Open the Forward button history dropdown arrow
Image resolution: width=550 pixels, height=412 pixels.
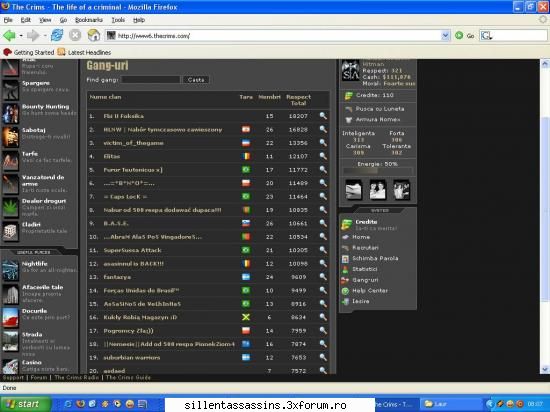coord(45,35)
